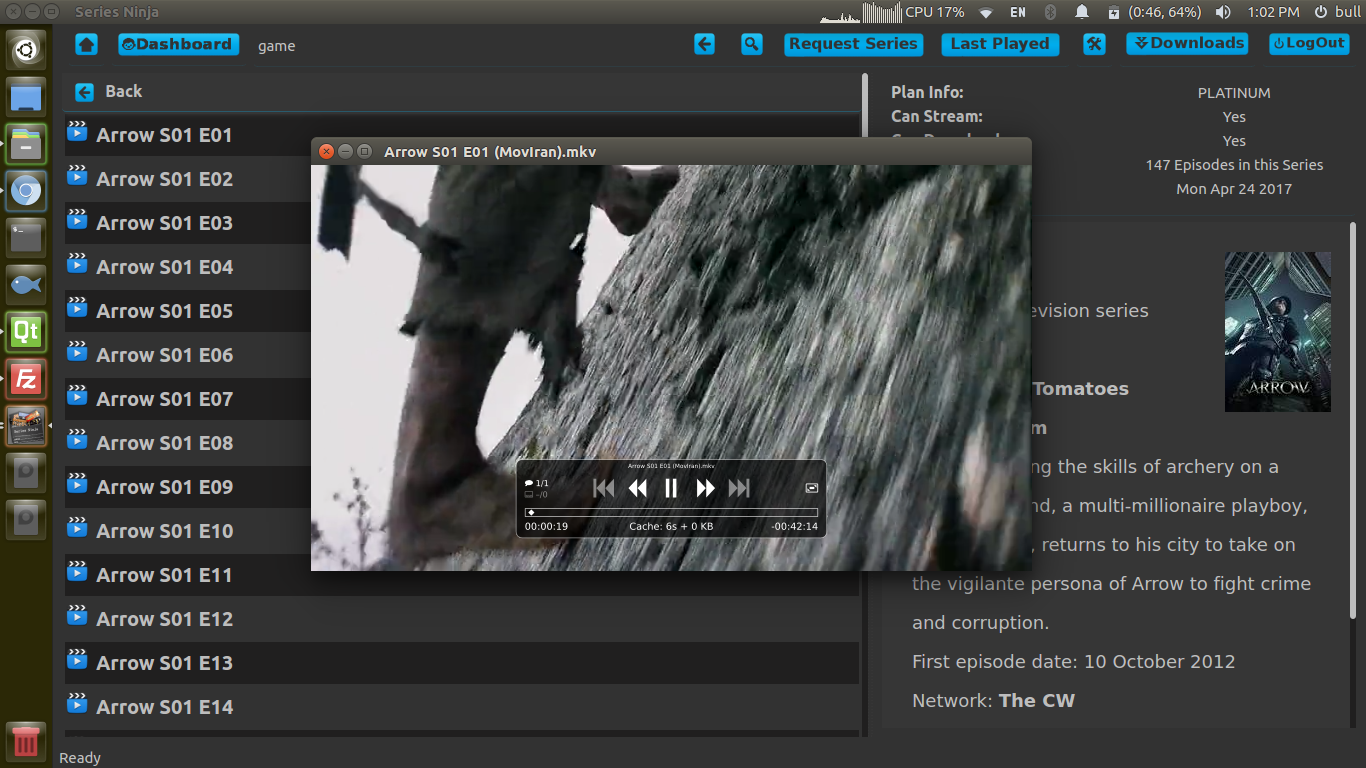This screenshot has width=1366, height=768.
Task: Cycle audio track 1/1 in player
Action: (537, 483)
